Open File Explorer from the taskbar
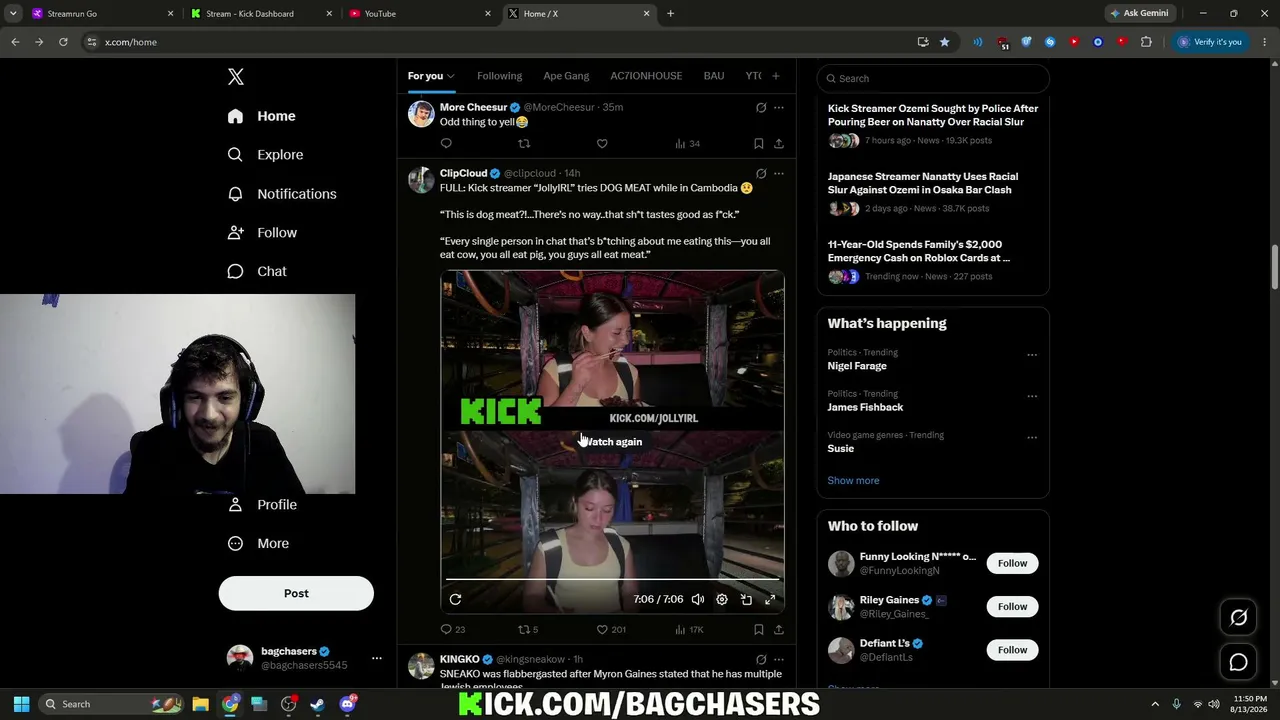This screenshot has width=1280, height=720. 200,704
